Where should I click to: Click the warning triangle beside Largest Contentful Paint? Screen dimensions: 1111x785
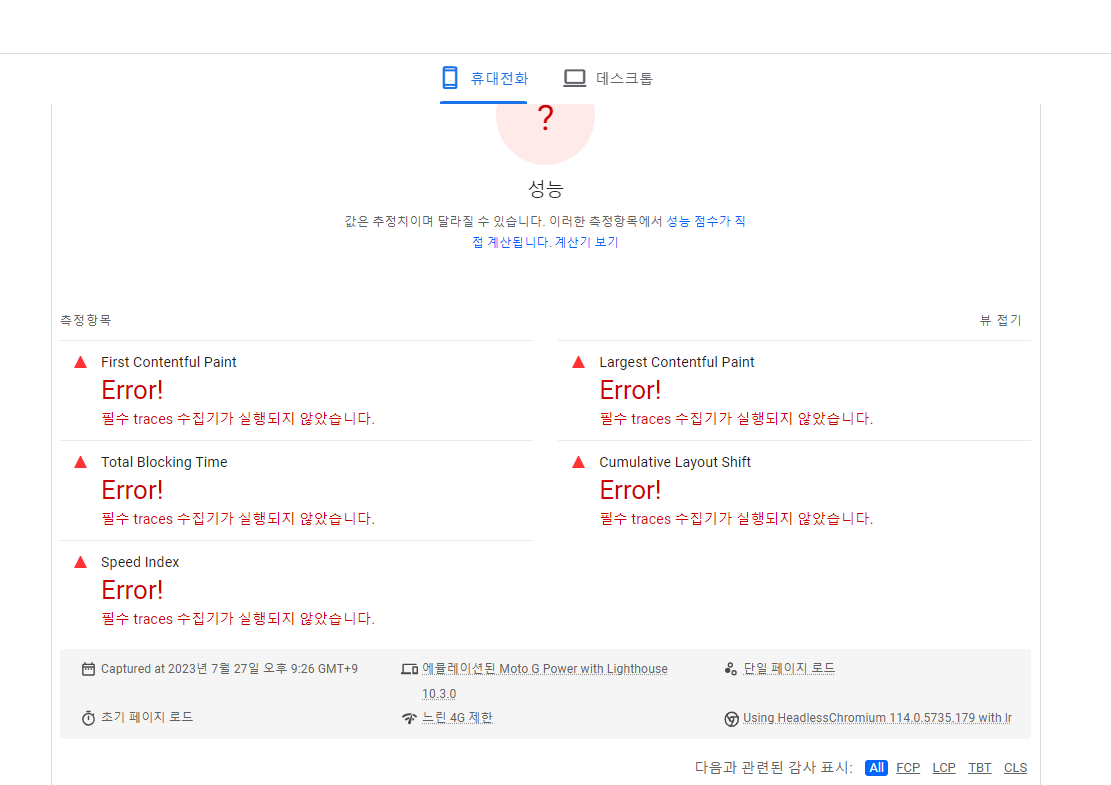(579, 362)
